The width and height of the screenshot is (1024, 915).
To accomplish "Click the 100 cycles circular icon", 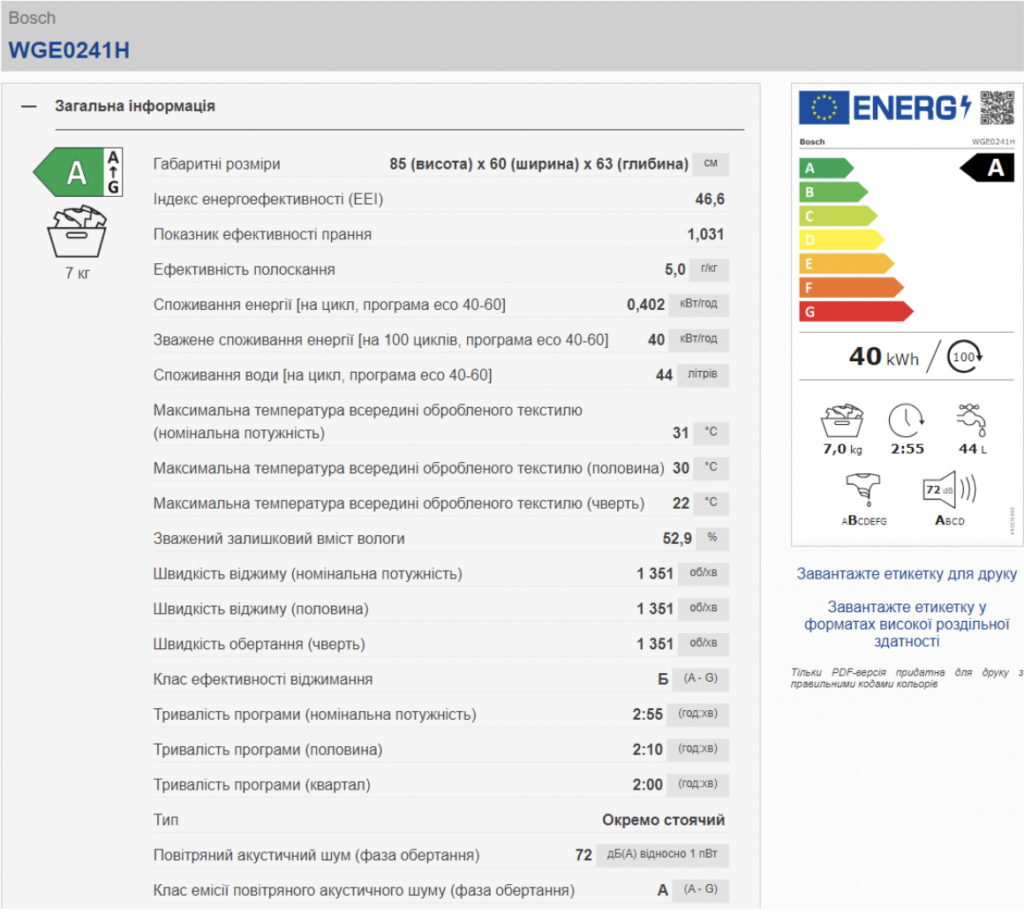I will (x=965, y=356).
